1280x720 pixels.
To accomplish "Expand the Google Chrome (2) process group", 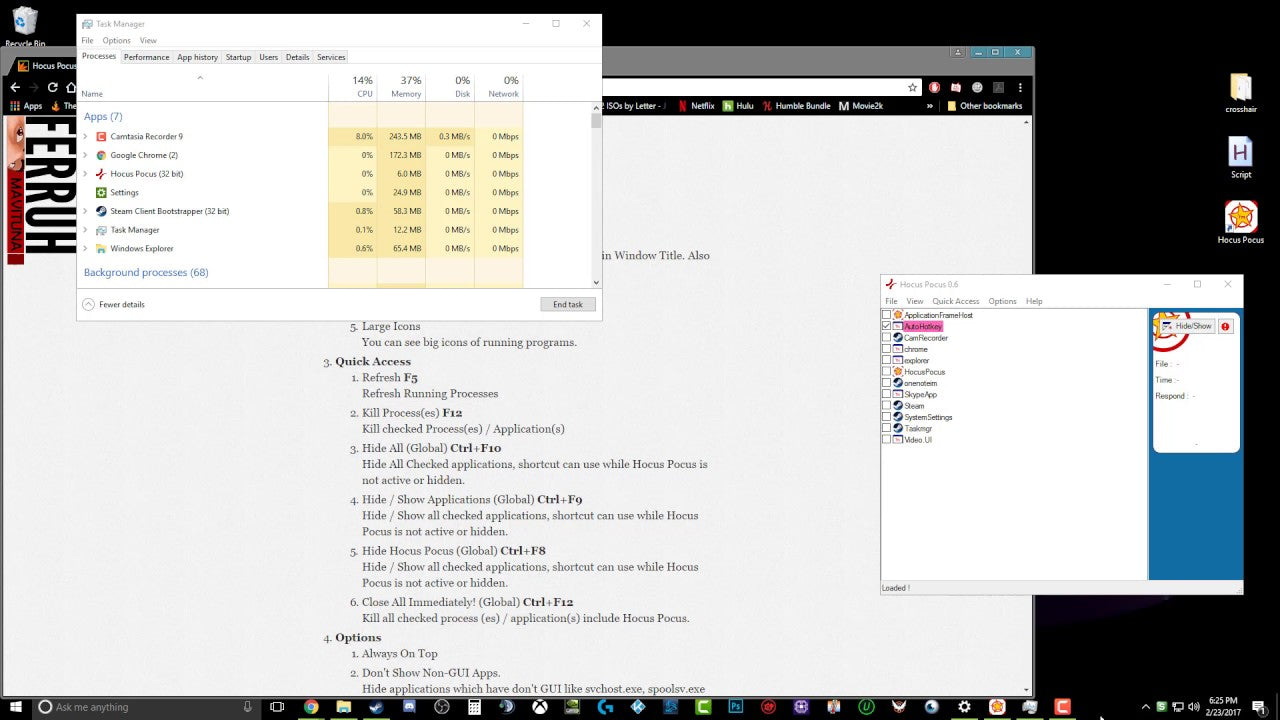I will tap(85, 155).
